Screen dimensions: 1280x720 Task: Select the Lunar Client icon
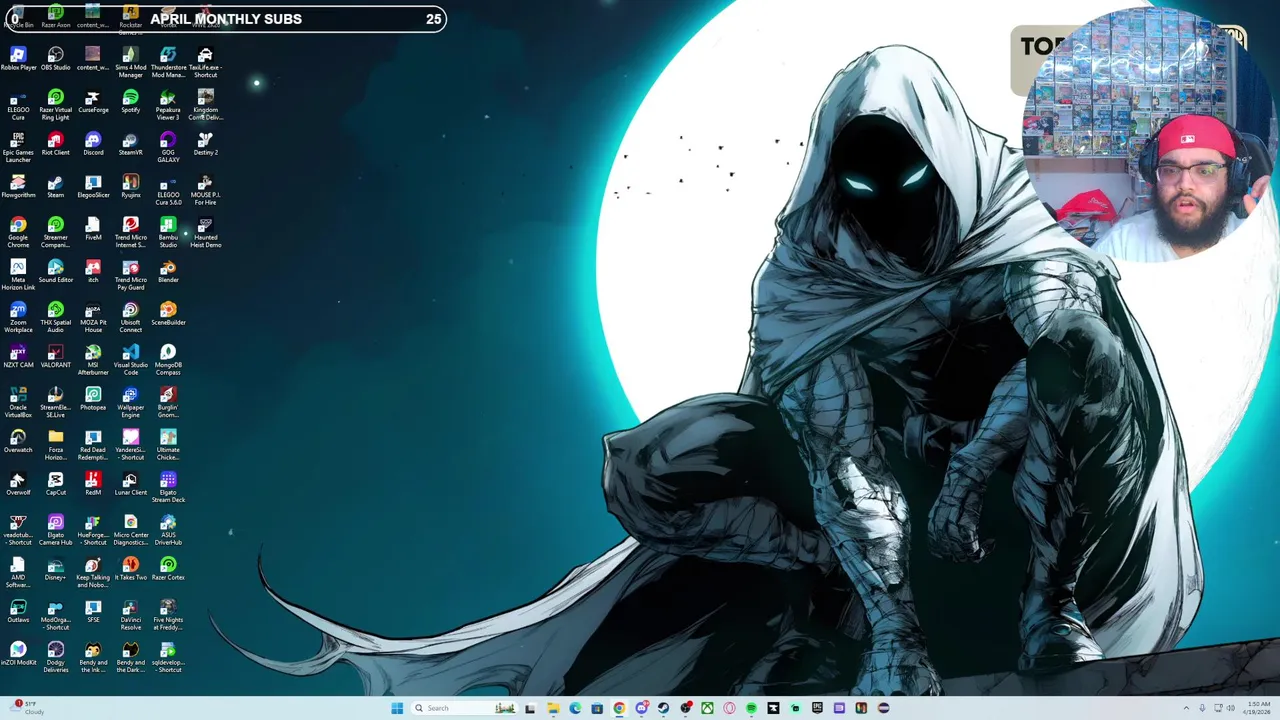coord(130,484)
